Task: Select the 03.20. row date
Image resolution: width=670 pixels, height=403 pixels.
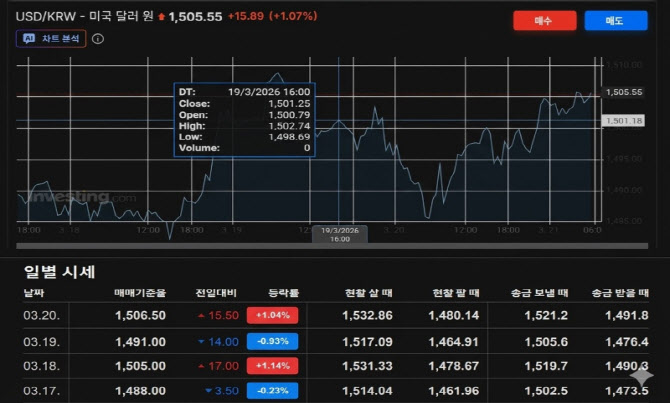Action: coord(38,315)
